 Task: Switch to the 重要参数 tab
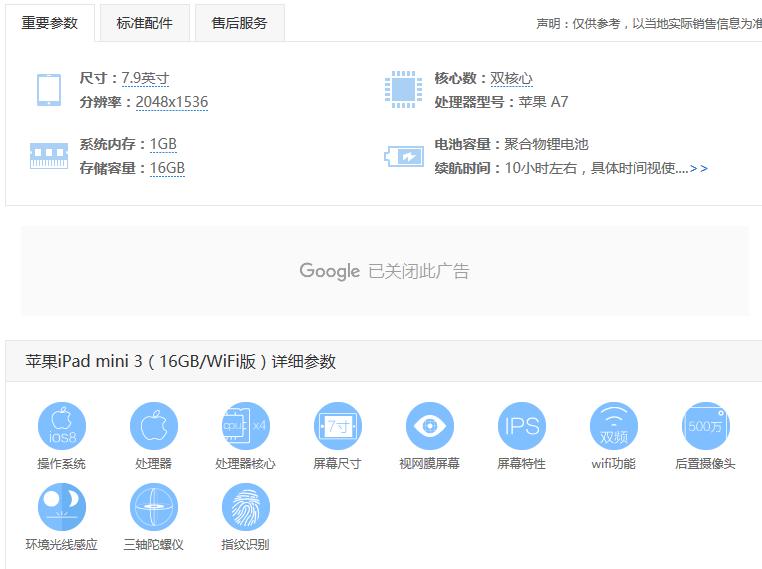[50, 23]
